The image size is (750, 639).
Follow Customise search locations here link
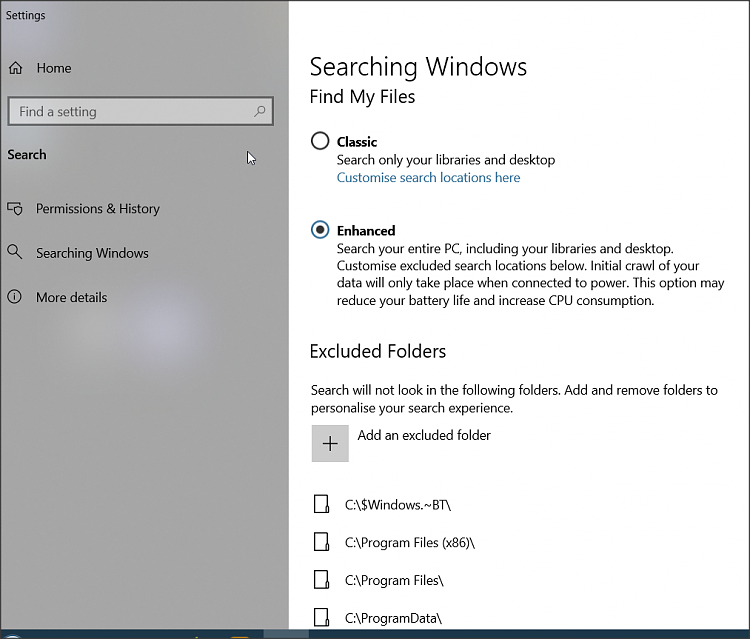428,177
